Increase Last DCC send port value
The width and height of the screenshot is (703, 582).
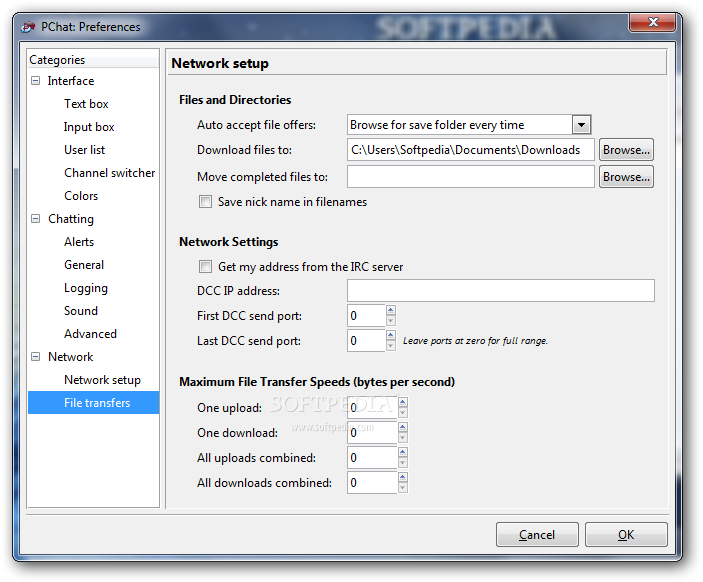tap(391, 335)
